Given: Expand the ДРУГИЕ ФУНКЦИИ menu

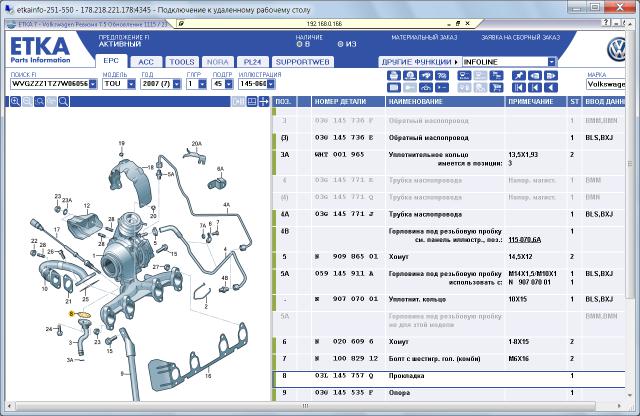Looking at the screenshot, I should tap(420, 62).
